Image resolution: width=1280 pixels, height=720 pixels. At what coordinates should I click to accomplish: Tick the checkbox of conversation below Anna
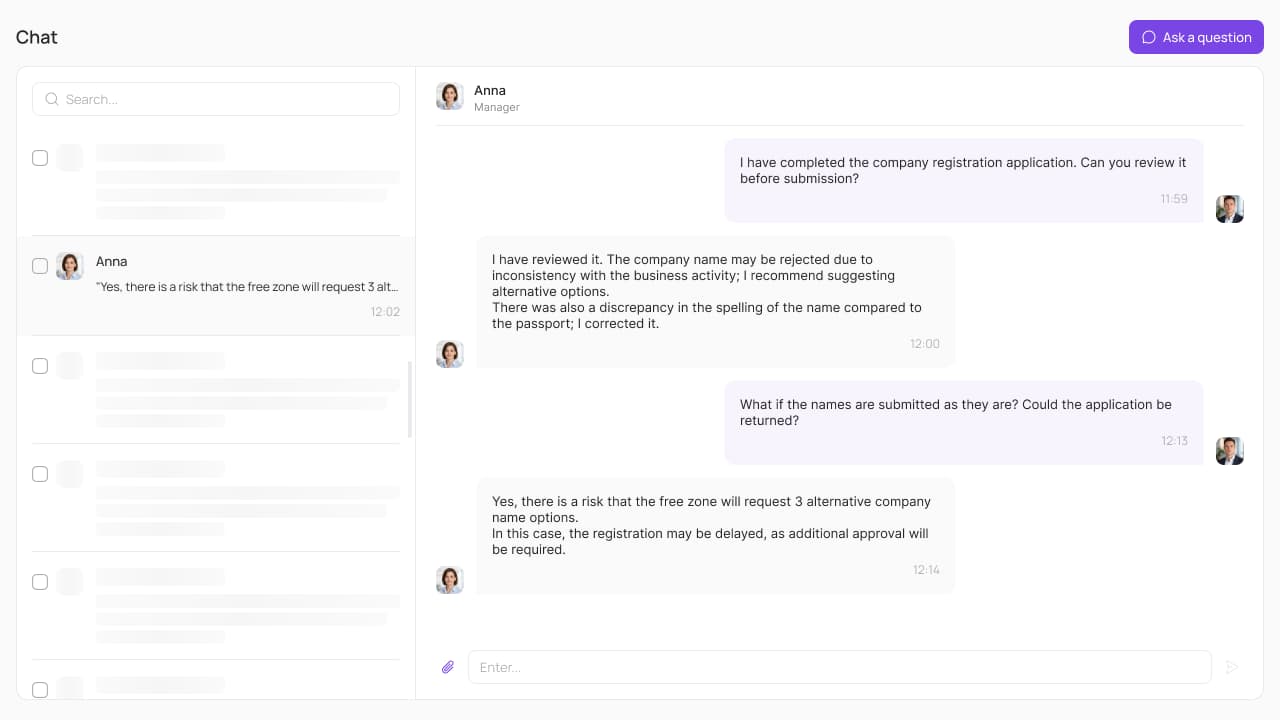point(40,366)
